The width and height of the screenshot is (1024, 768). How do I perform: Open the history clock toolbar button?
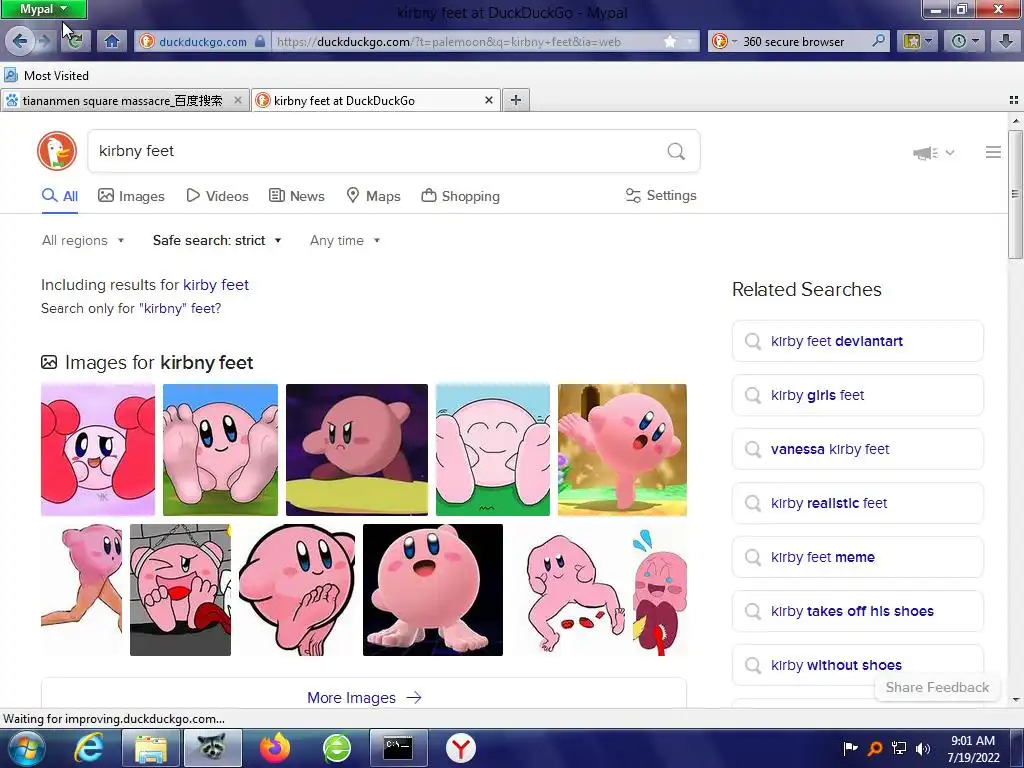click(x=965, y=42)
